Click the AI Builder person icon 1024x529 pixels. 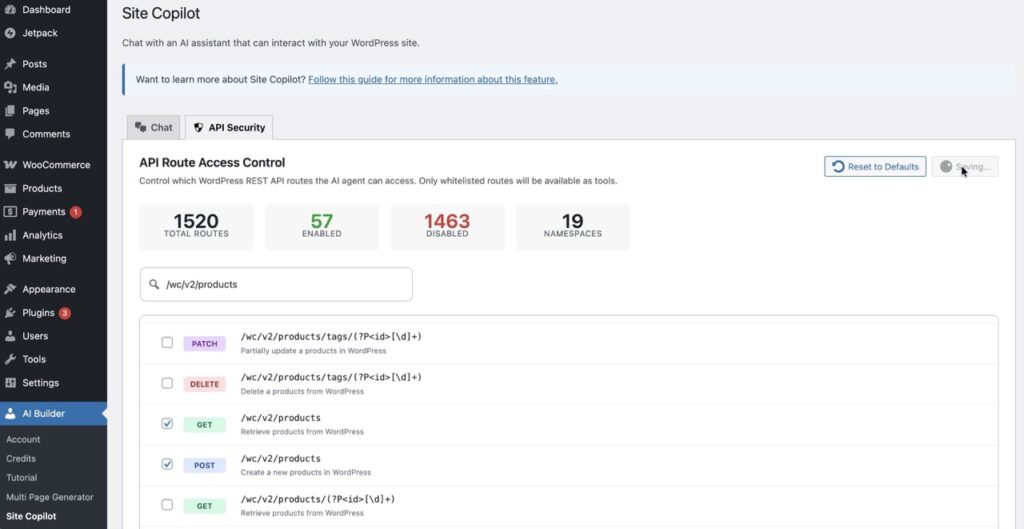click(x=10, y=413)
